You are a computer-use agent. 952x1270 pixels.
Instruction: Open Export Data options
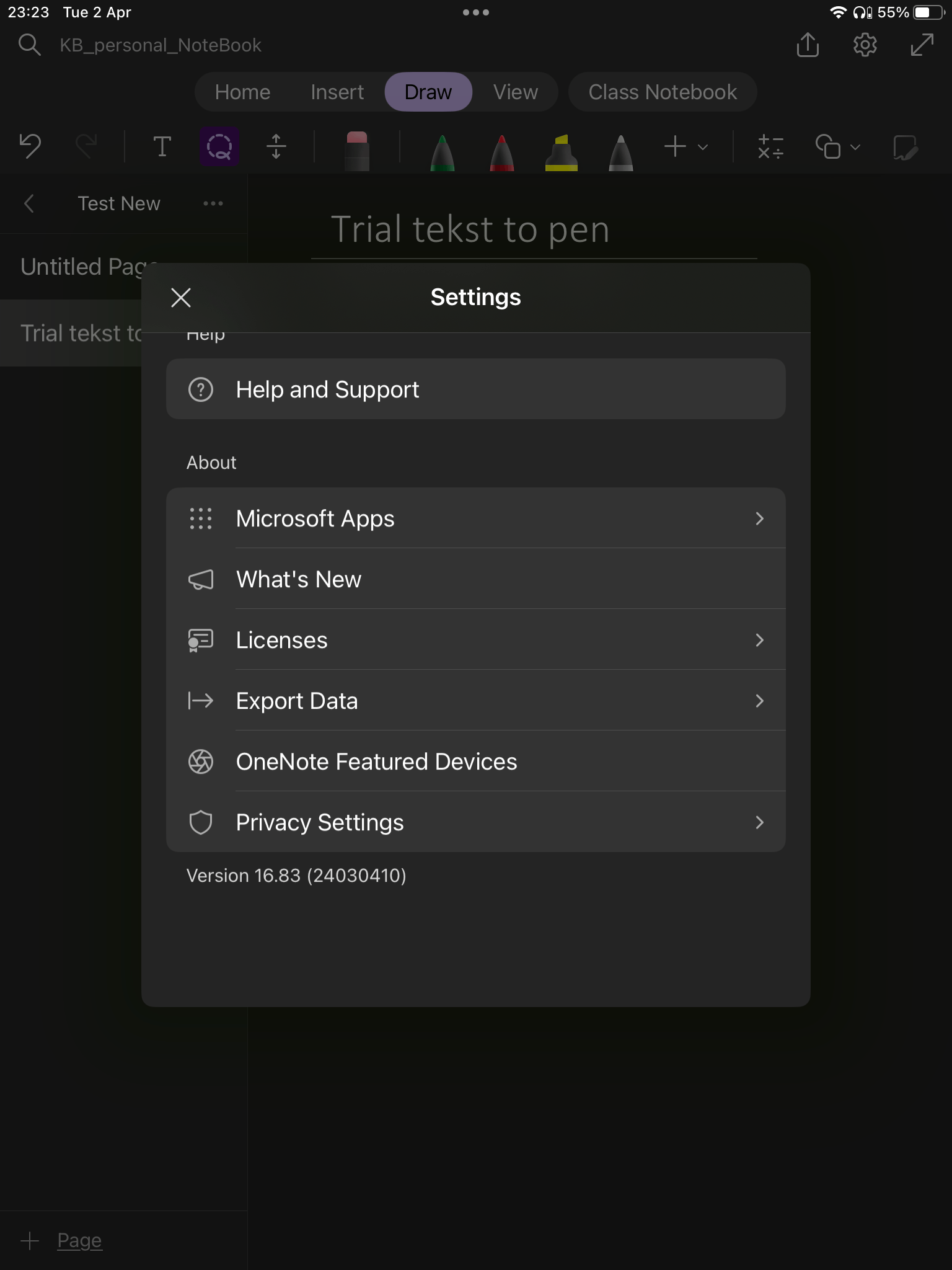[x=475, y=701]
